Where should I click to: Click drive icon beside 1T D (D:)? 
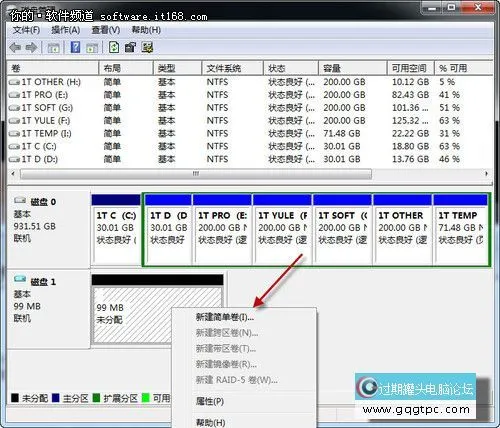pos(14,159)
